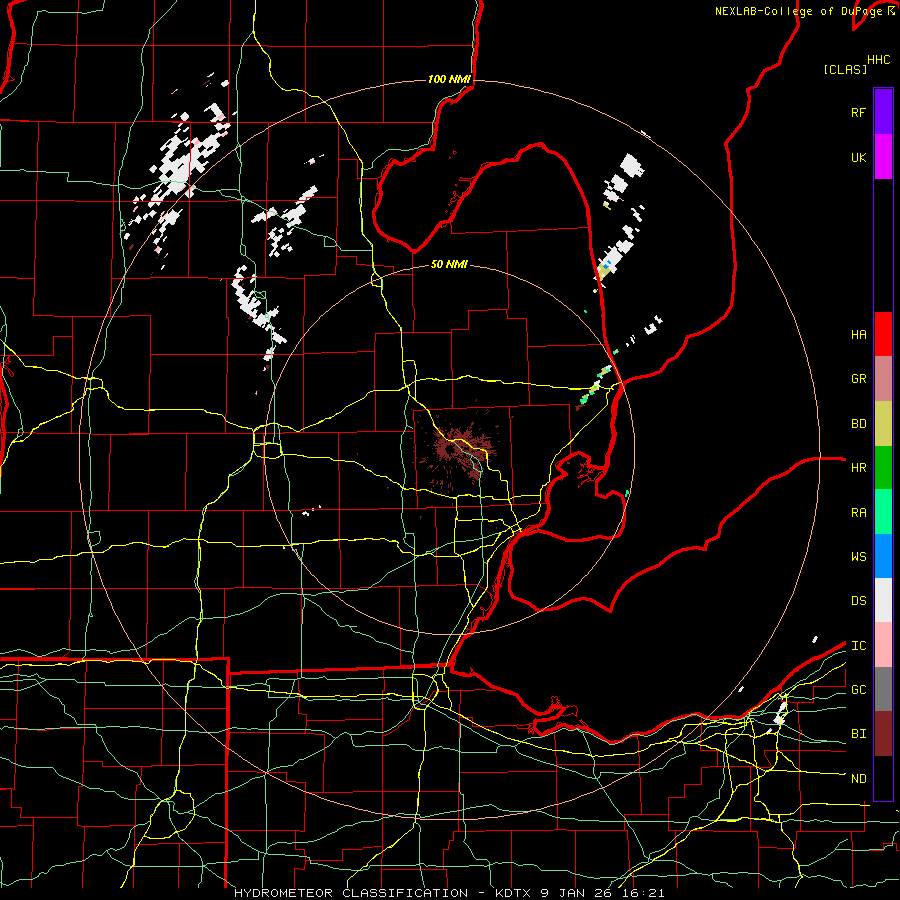Click the BI brown legend swatch
Screen dimensions: 900x900
click(x=883, y=734)
